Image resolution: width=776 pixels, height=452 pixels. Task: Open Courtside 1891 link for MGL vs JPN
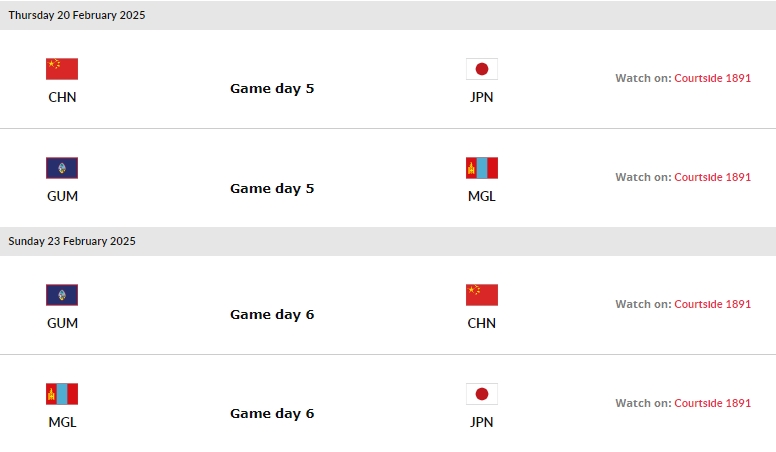(712, 403)
